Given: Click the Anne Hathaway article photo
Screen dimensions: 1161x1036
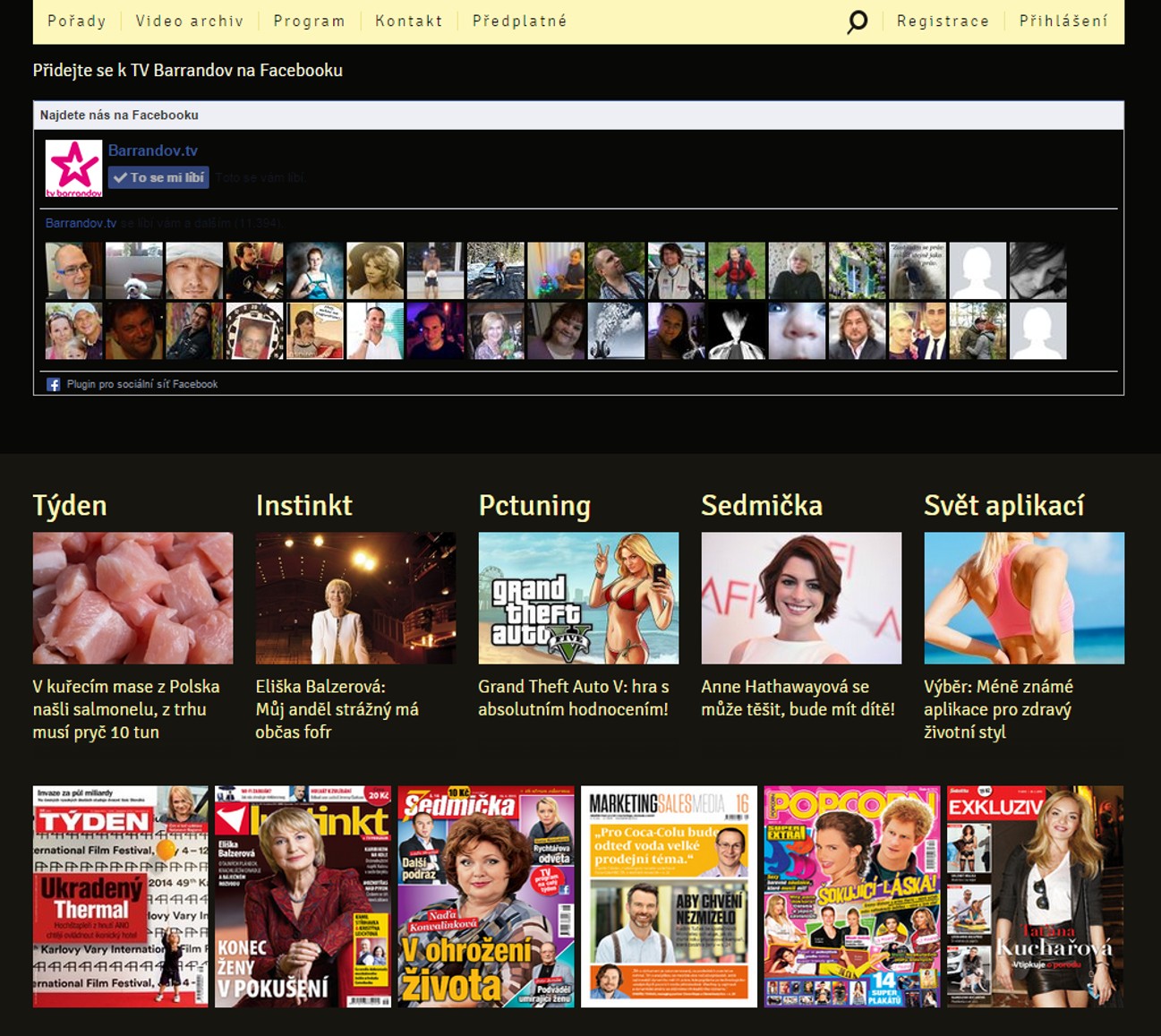Looking at the screenshot, I should click(802, 598).
